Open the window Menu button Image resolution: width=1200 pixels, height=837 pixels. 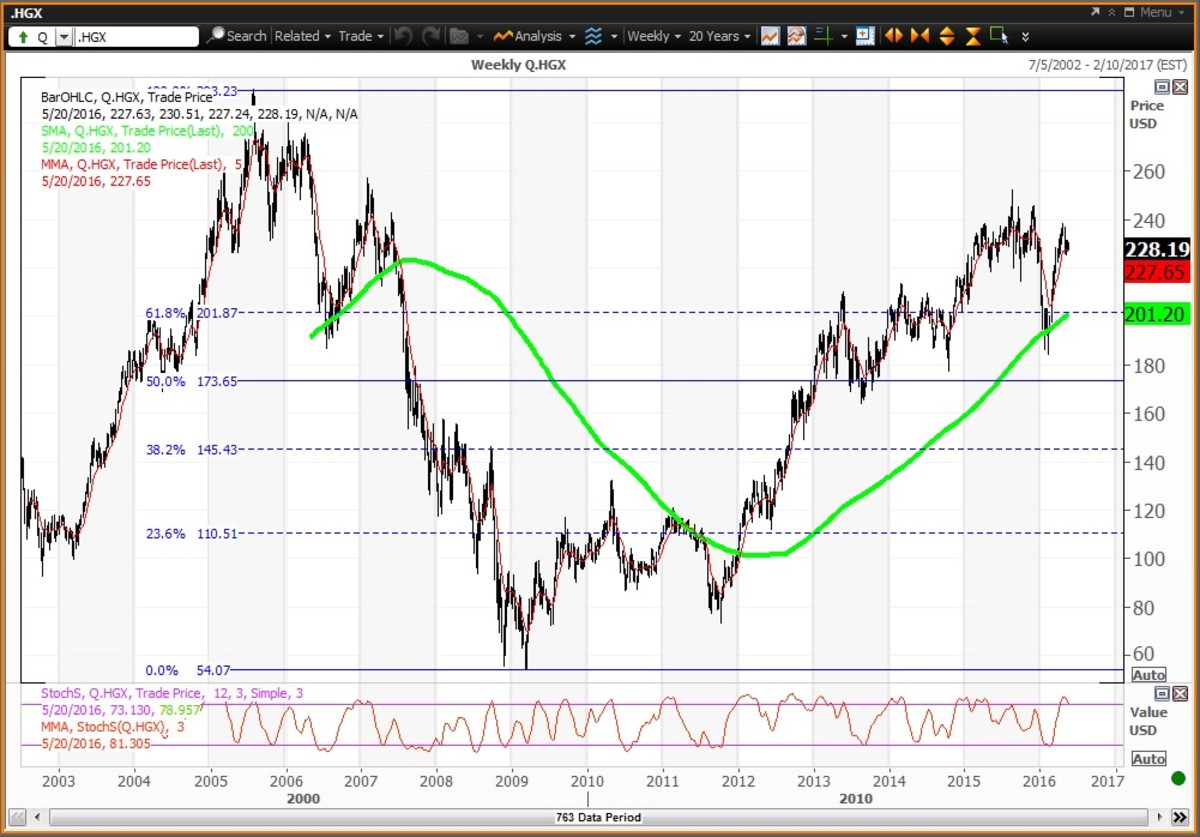pos(1146,12)
